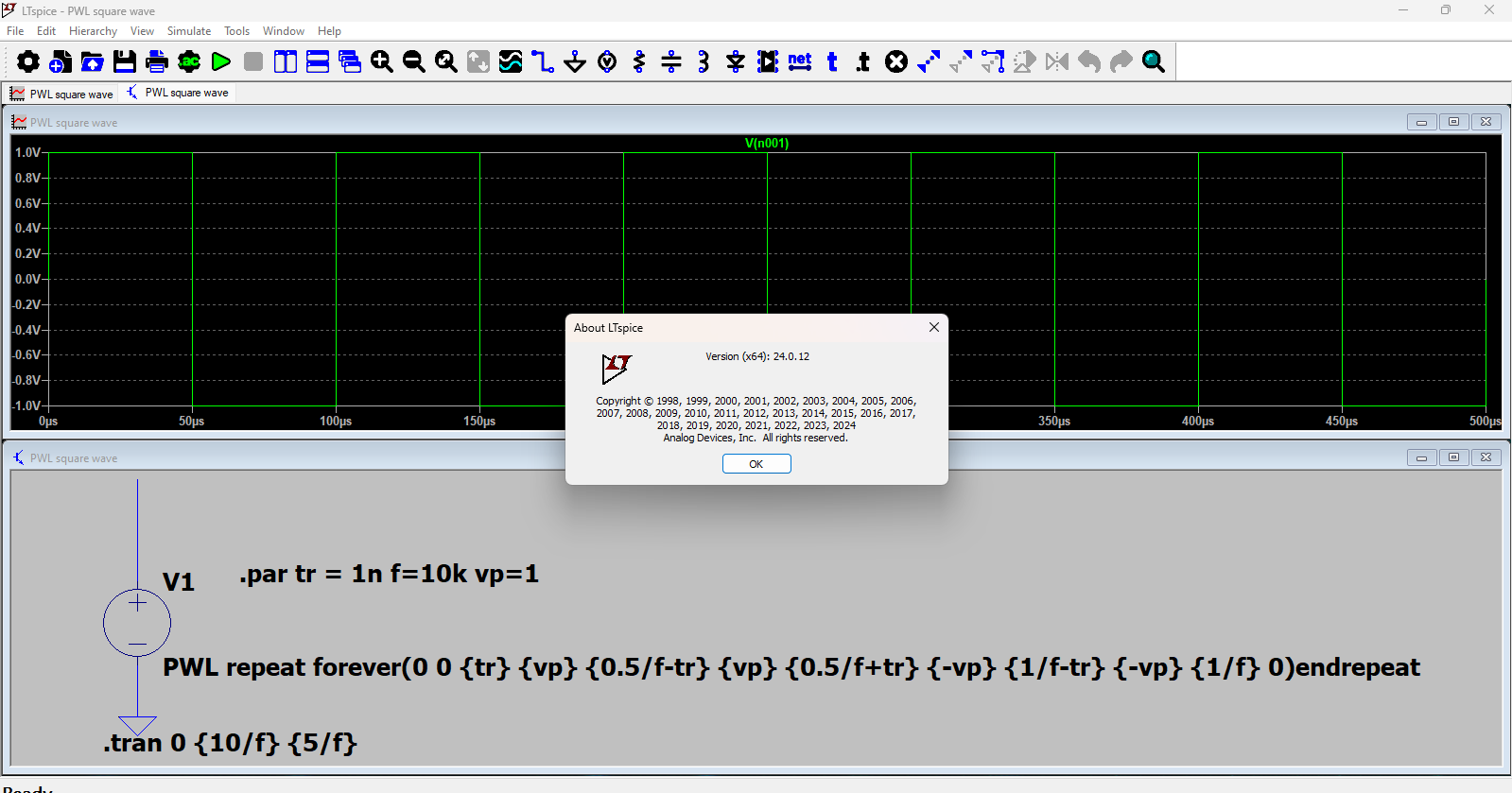Click the 100µs time axis label
This screenshot has height=793, width=1512.
point(336,422)
